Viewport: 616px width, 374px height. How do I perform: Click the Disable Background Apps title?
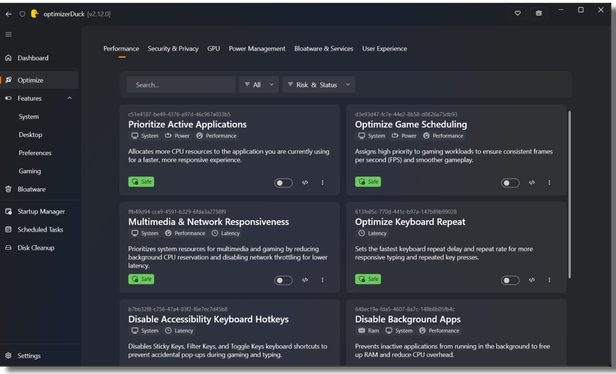[x=408, y=319]
